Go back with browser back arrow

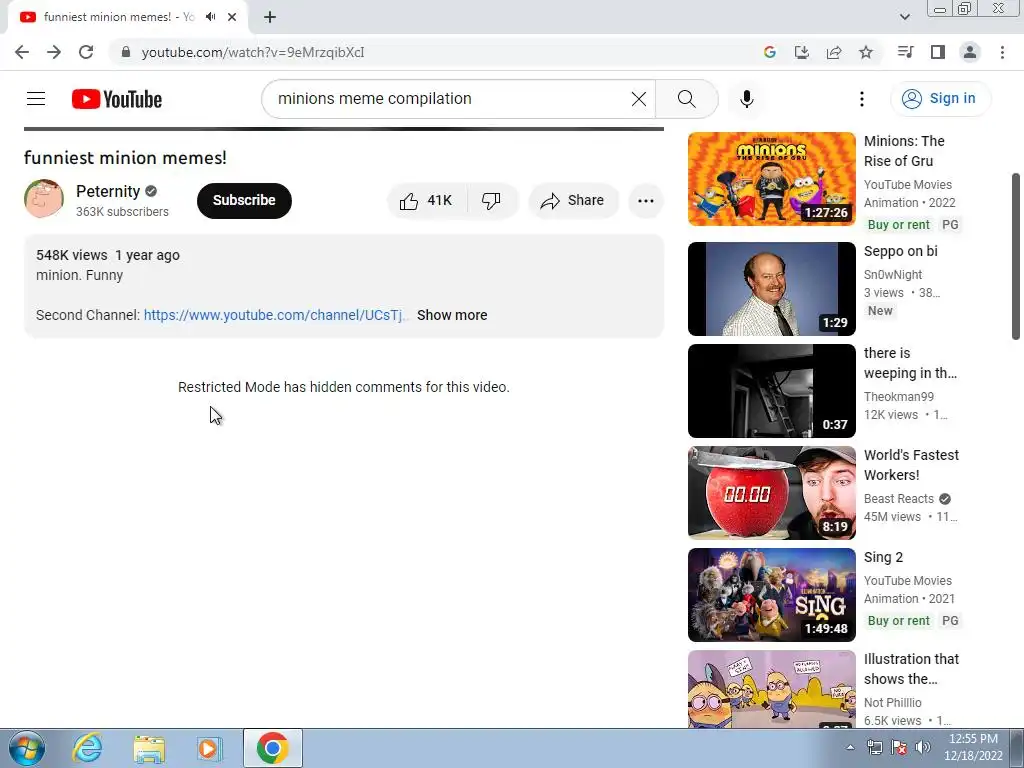(22, 52)
